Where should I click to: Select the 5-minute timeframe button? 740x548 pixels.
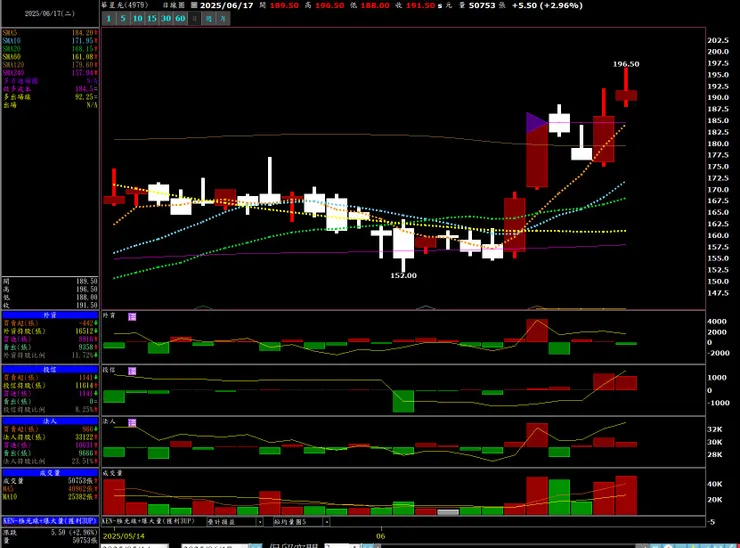pyautogui.click(x=123, y=18)
